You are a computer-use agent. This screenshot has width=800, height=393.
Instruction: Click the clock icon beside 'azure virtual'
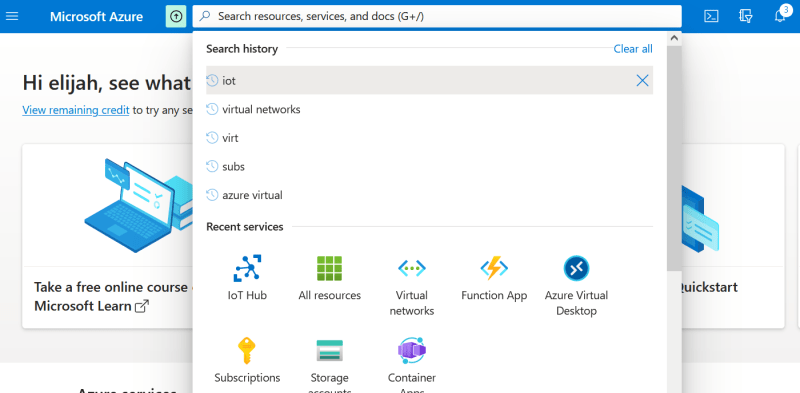(212, 195)
